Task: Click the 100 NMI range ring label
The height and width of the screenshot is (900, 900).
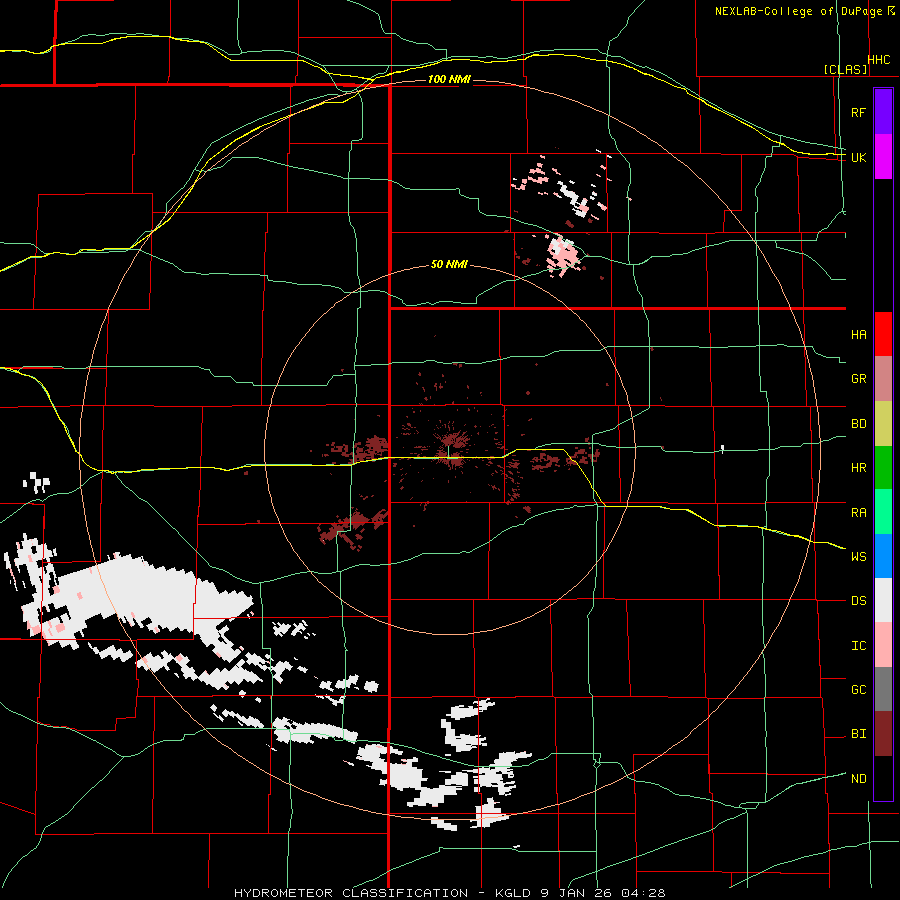Action: (x=449, y=79)
